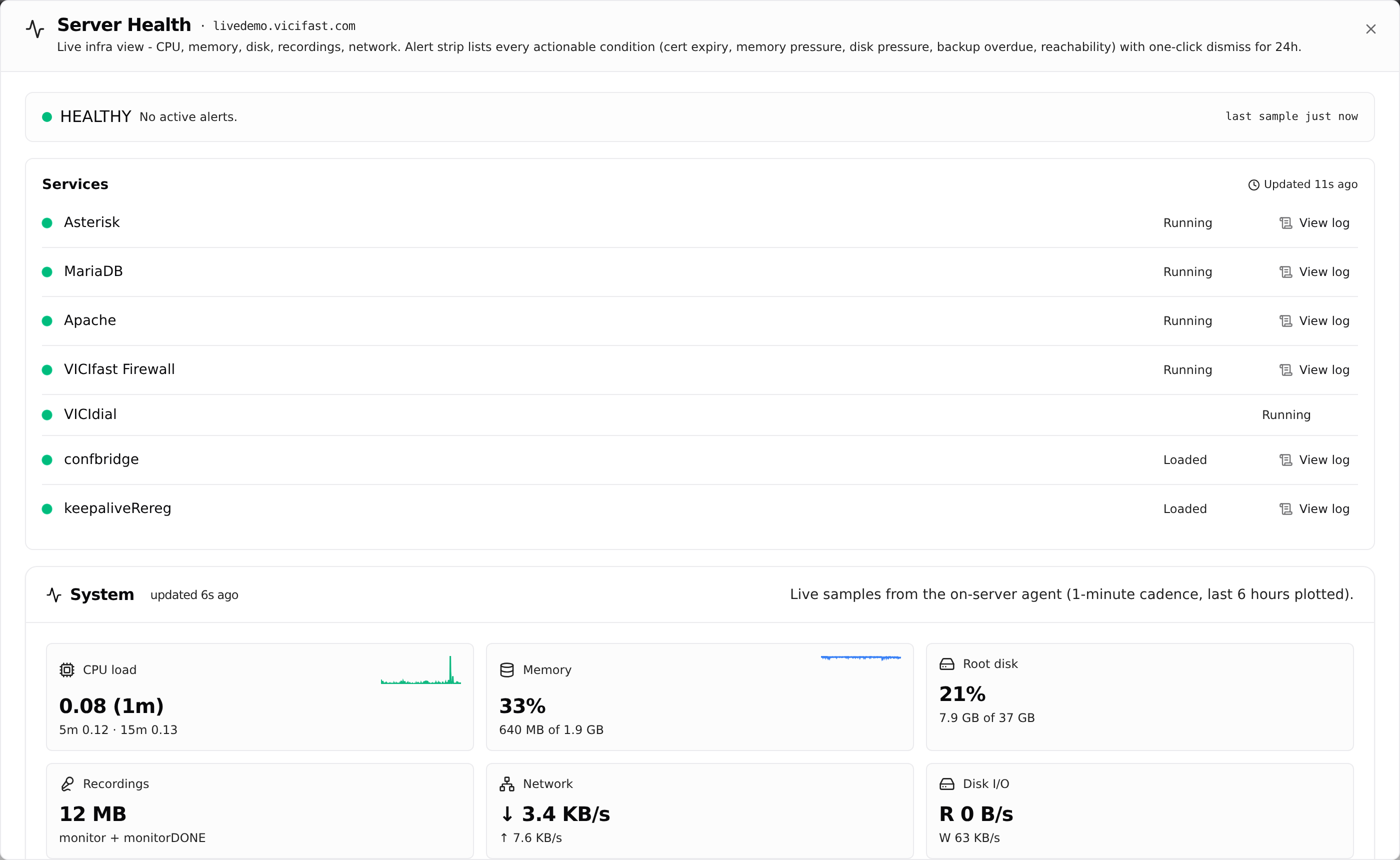Image resolution: width=1400 pixels, height=860 pixels.
Task: Click the Root disk drive icon
Action: (x=947, y=664)
